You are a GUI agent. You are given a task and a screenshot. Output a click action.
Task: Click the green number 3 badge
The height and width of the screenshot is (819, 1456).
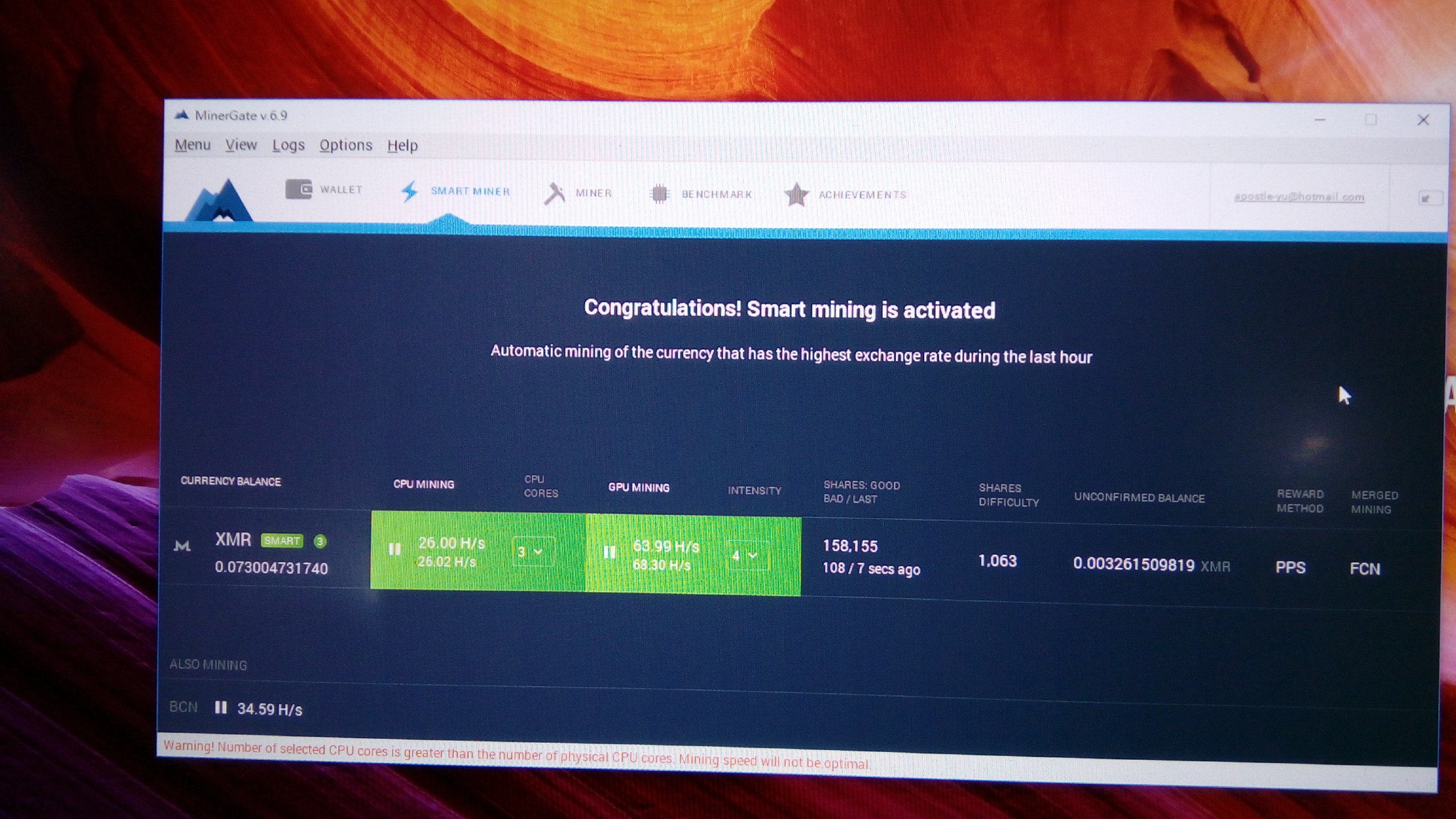[x=320, y=541]
